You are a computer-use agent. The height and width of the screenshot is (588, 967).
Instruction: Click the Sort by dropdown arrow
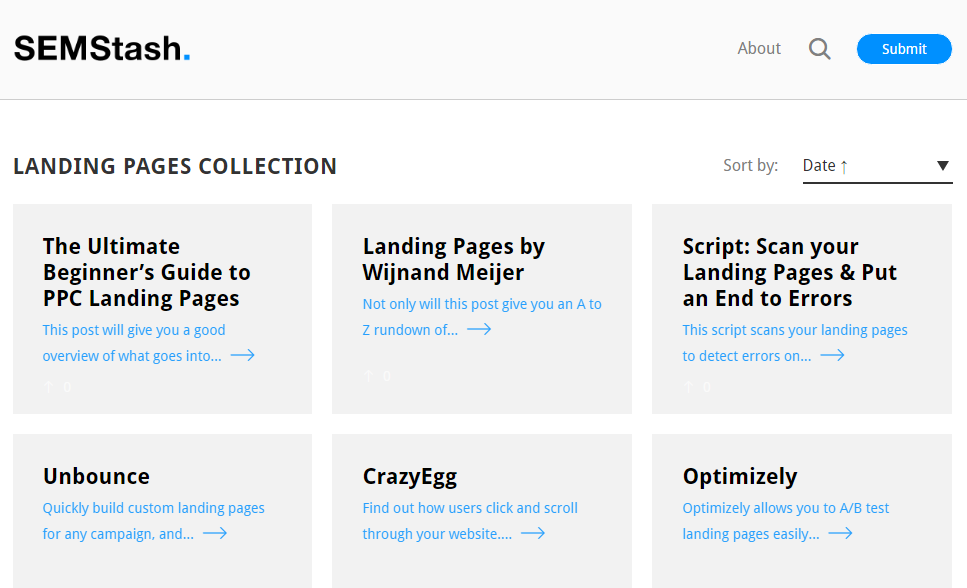point(942,165)
